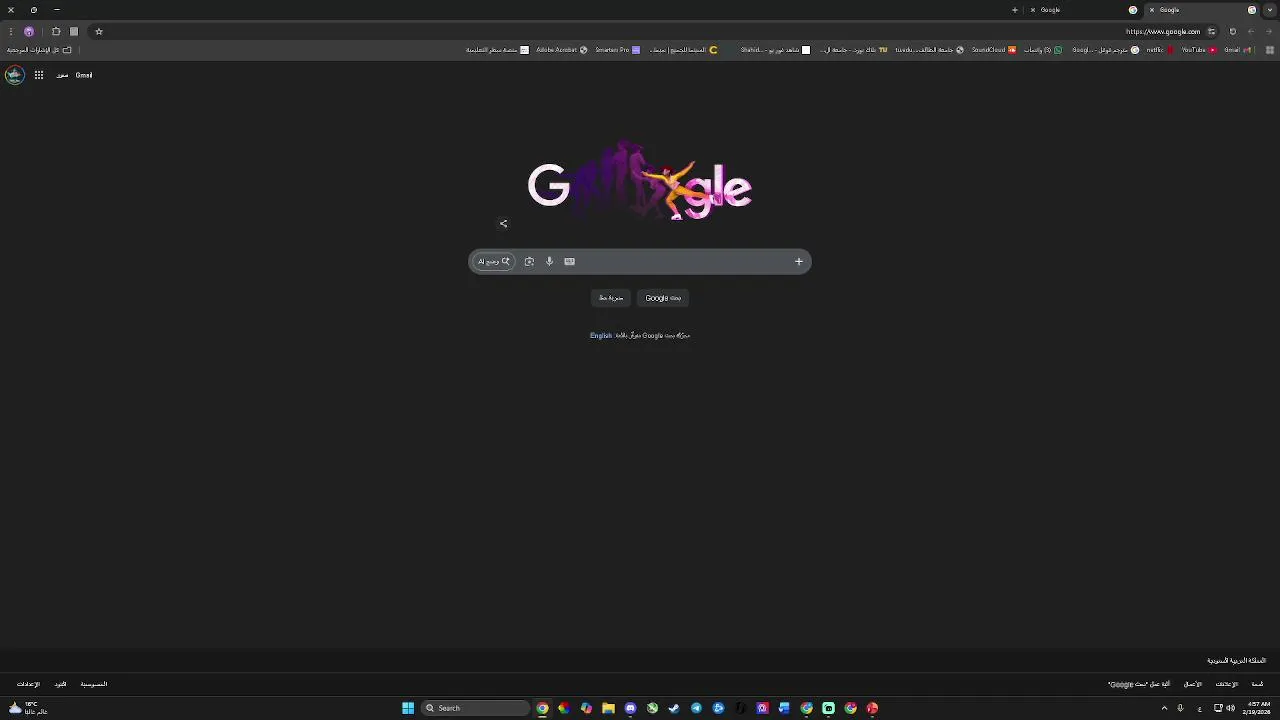Open Steam from the taskbar

coord(674,708)
